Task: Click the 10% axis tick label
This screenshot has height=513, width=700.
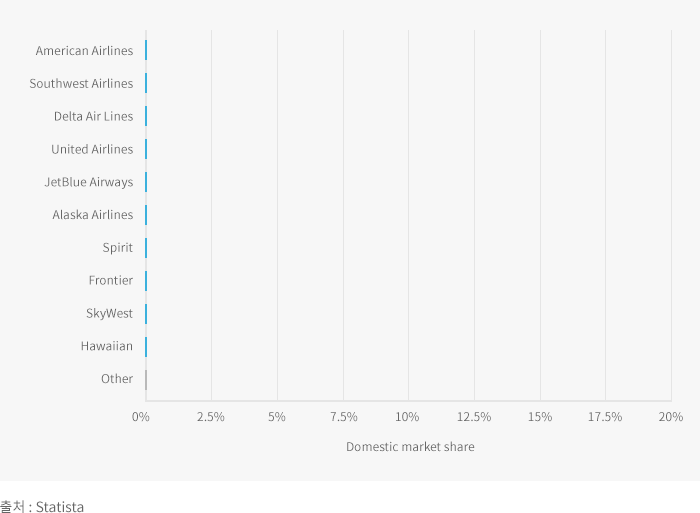Action: pyautogui.click(x=407, y=417)
